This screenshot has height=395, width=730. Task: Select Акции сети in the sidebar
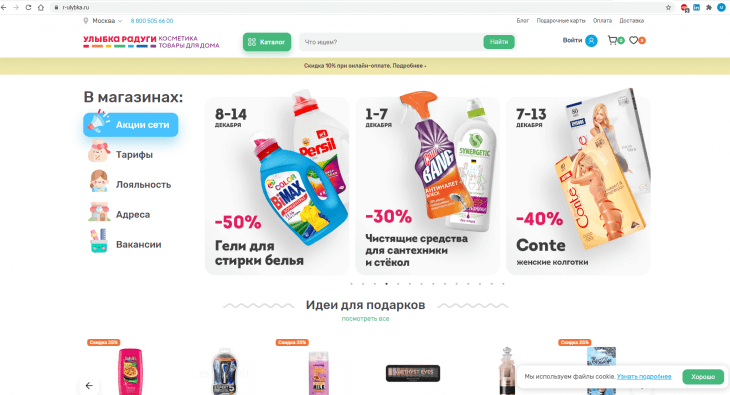(x=131, y=124)
